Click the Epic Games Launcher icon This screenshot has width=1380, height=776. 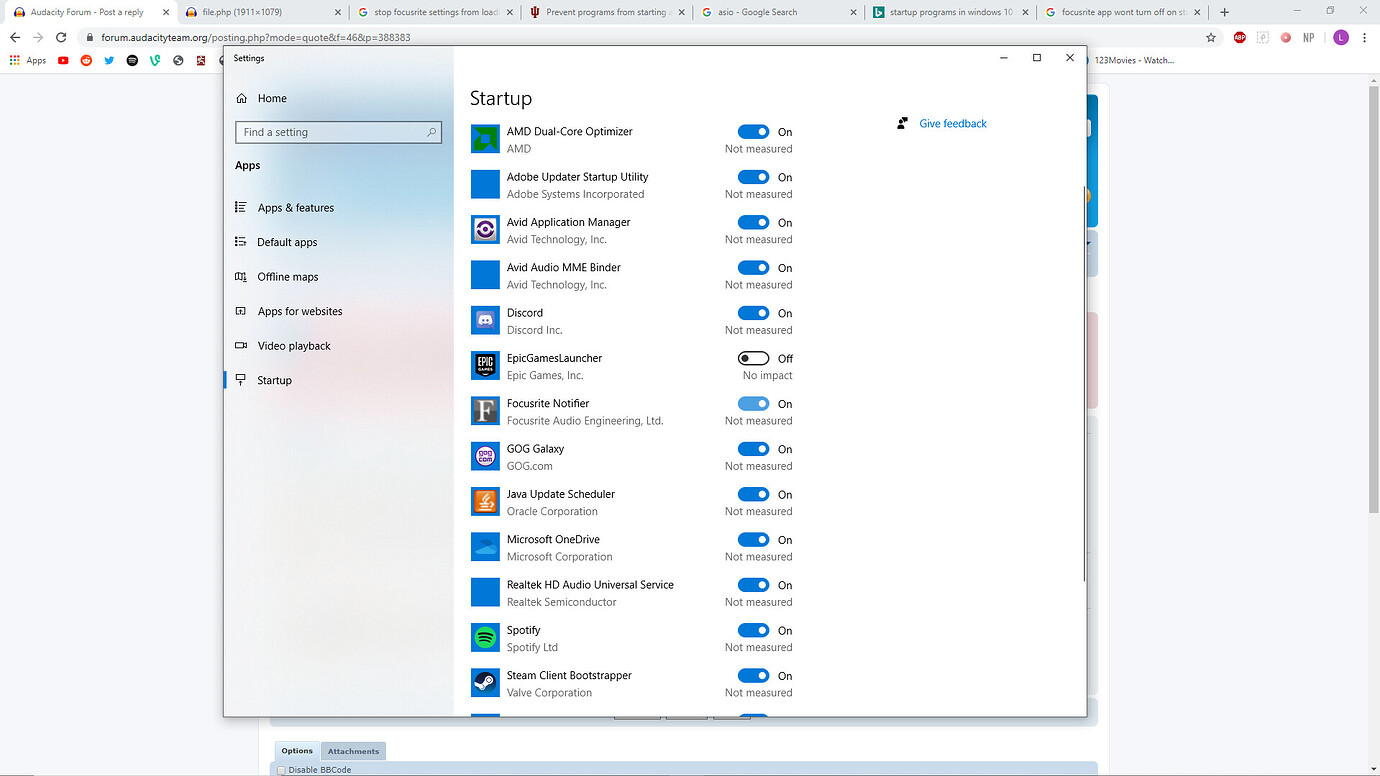click(x=485, y=366)
